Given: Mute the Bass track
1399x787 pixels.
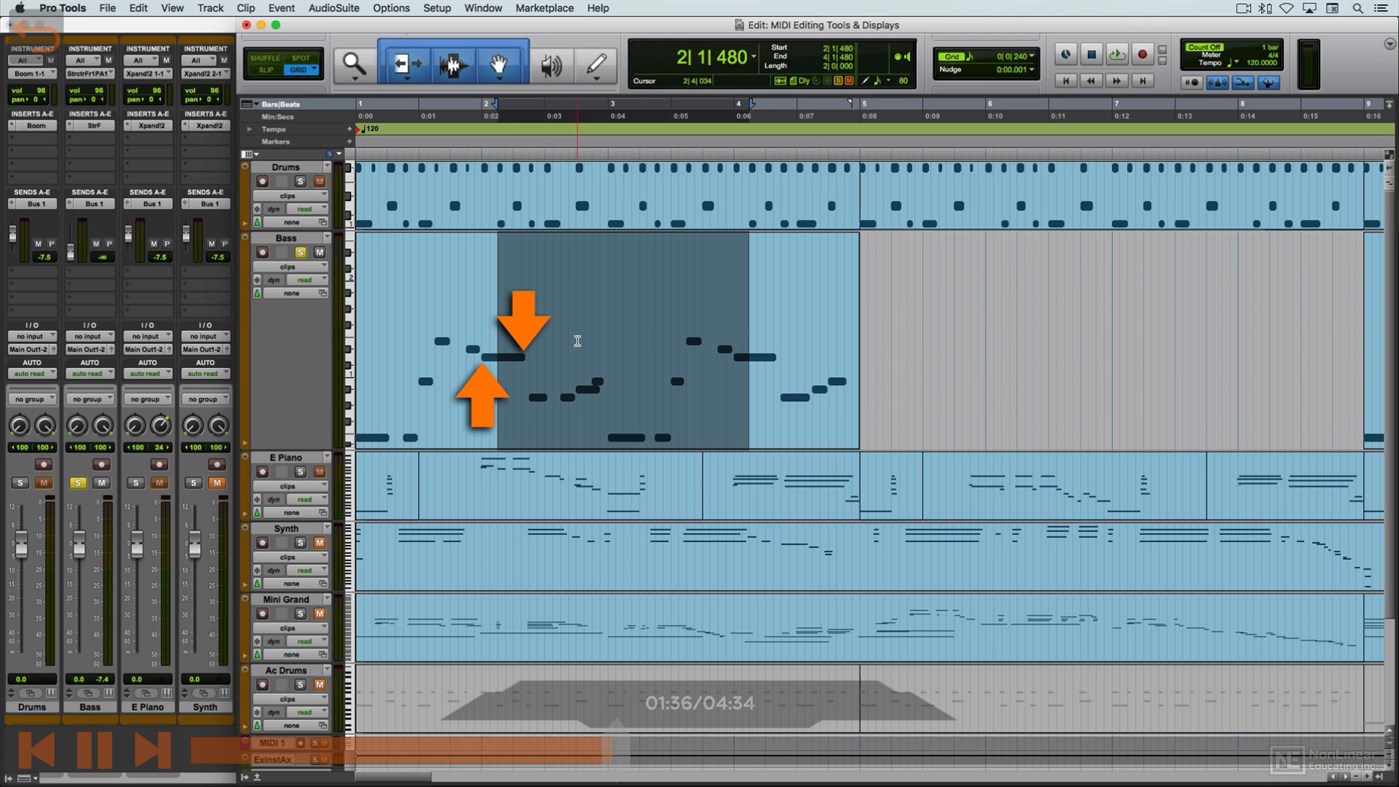Looking at the screenshot, I should tap(318, 252).
